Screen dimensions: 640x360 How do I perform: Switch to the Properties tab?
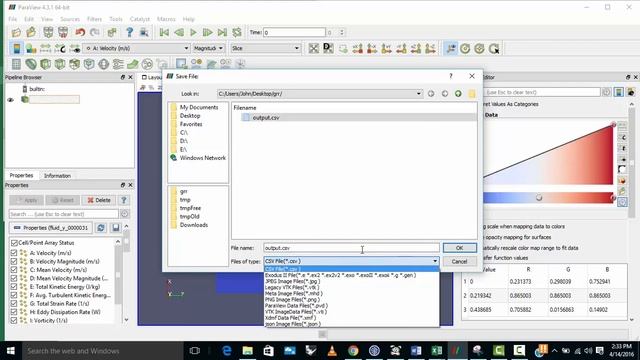(x=21, y=176)
